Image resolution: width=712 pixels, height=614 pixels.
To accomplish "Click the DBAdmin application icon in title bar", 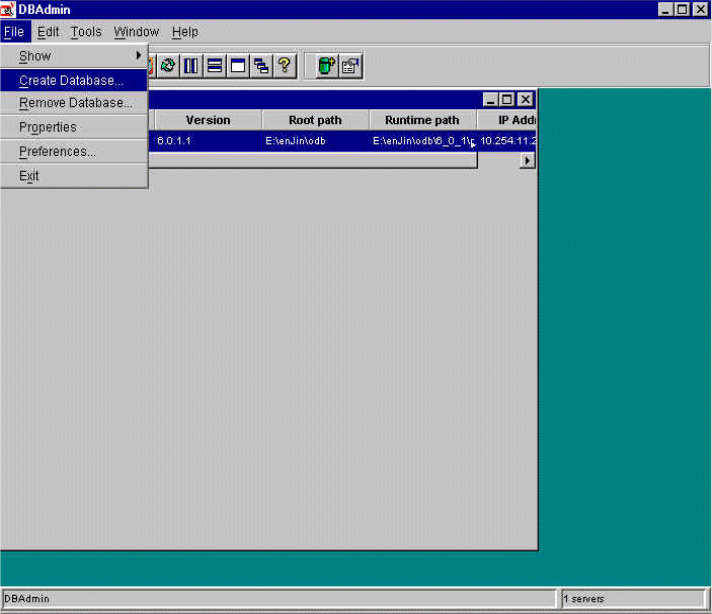I will pyautogui.click(x=8, y=9).
